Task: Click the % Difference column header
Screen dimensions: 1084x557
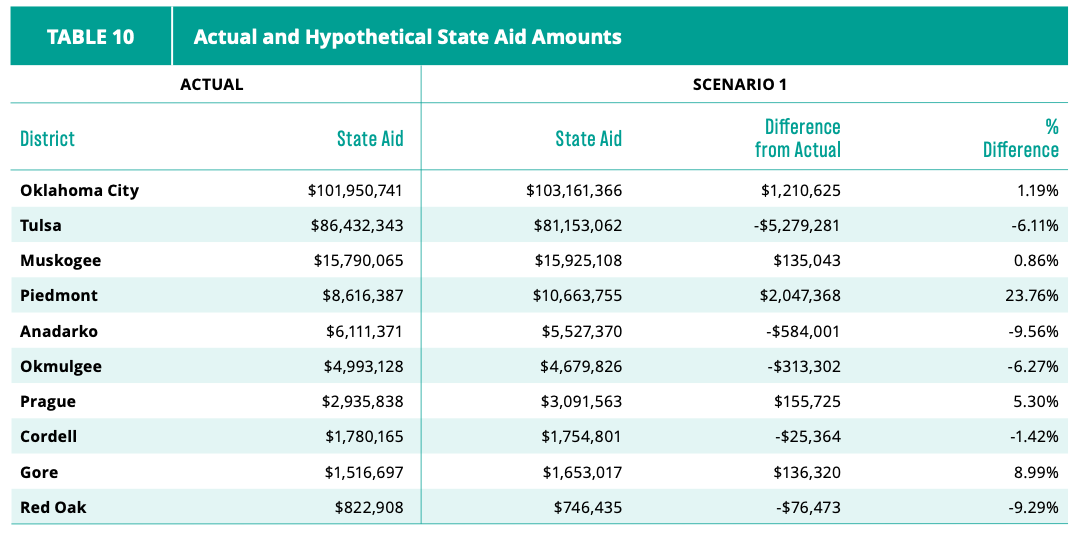Action: [x=1021, y=138]
